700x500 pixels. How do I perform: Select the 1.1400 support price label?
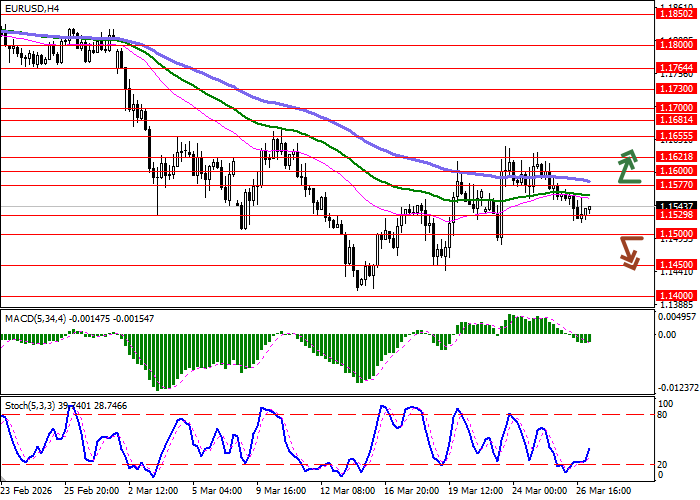(x=676, y=297)
